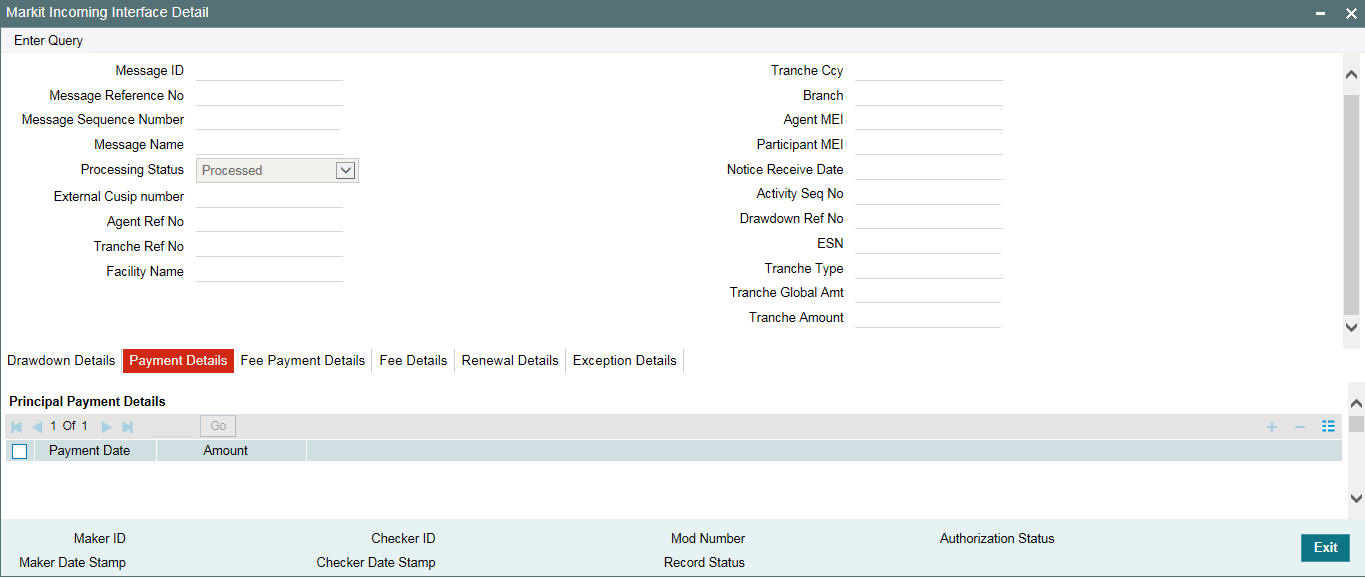
Task: Focus the Message Sequence Number field
Action: 268,119
